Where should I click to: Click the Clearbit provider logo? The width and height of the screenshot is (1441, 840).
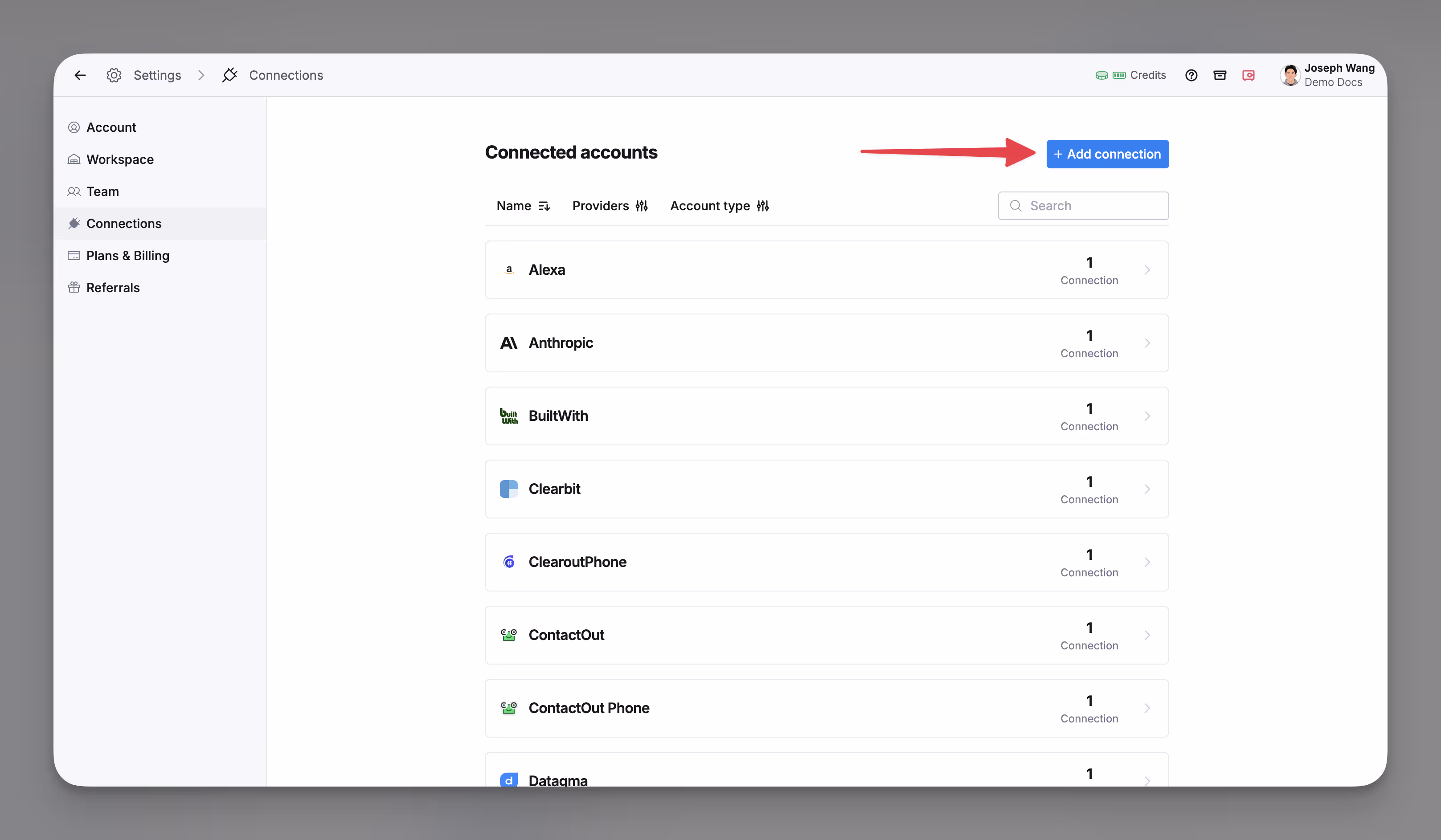click(509, 489)
